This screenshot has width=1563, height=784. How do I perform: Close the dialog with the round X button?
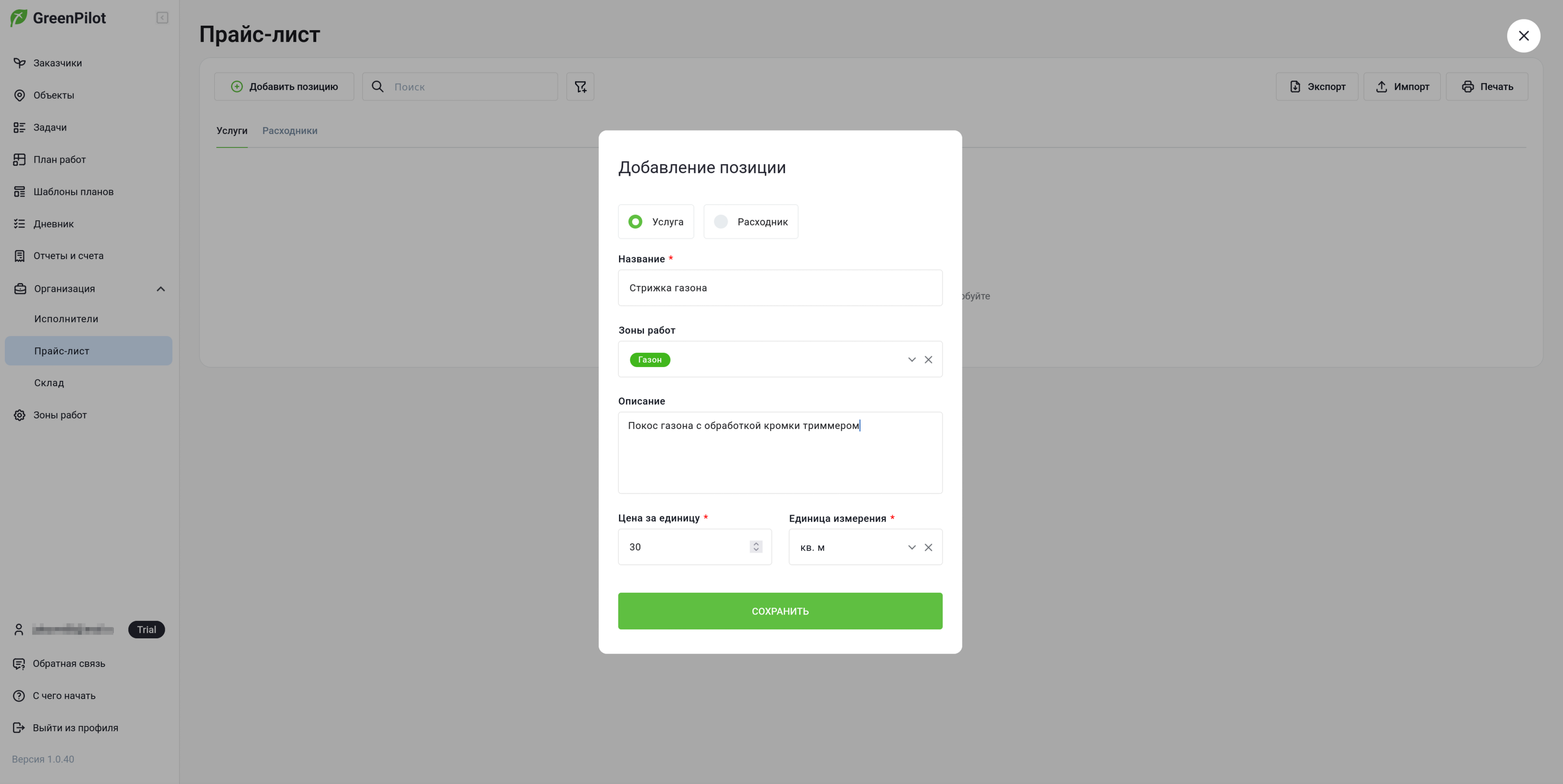tap(1523, 36)
